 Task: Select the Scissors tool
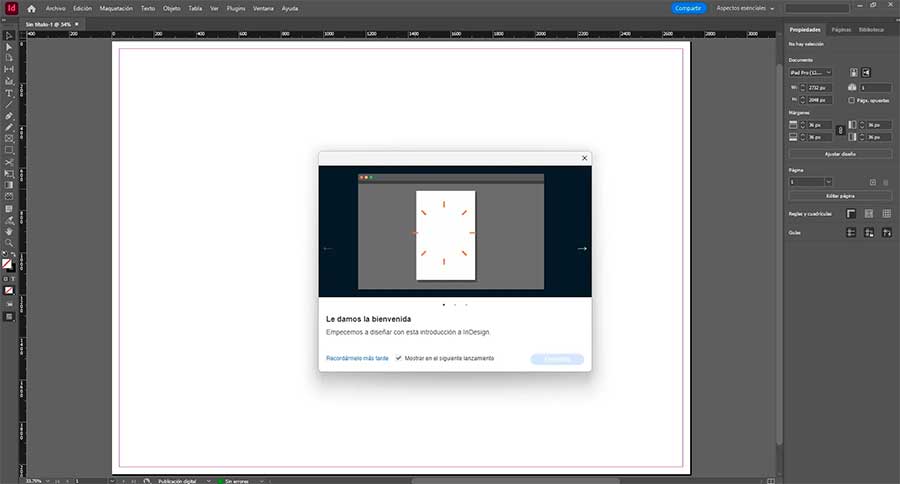[x=9, y=162]
